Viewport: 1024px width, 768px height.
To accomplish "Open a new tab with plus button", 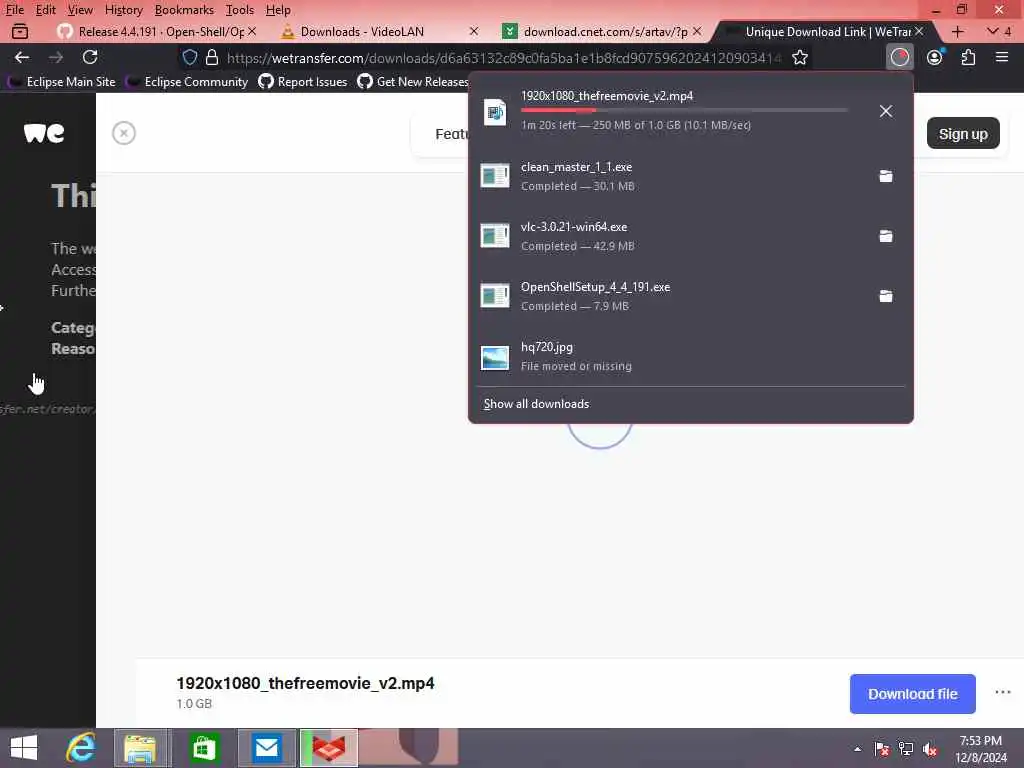I will [957, 31].
